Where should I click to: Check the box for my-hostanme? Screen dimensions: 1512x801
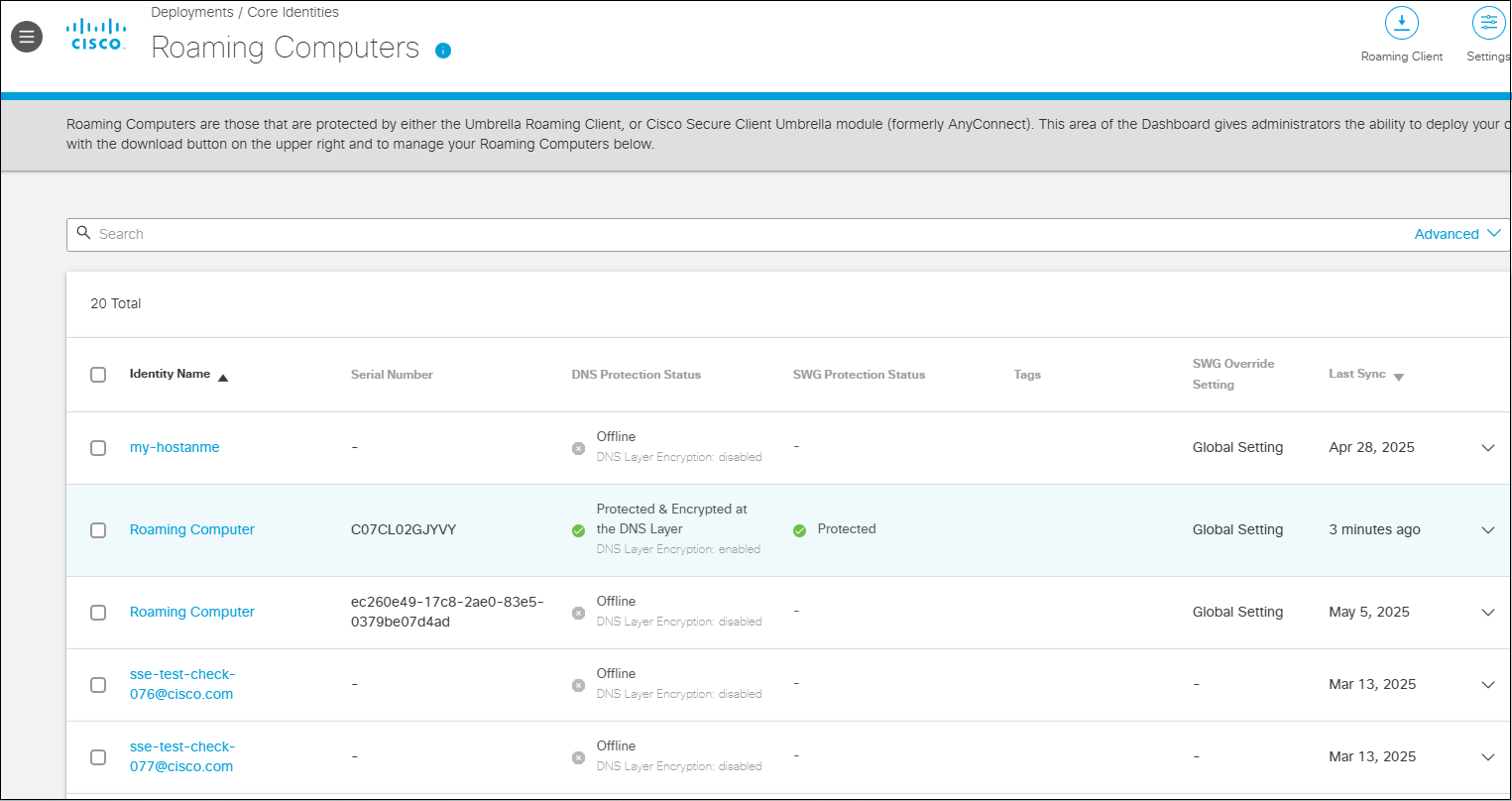(x=98, y=448)
